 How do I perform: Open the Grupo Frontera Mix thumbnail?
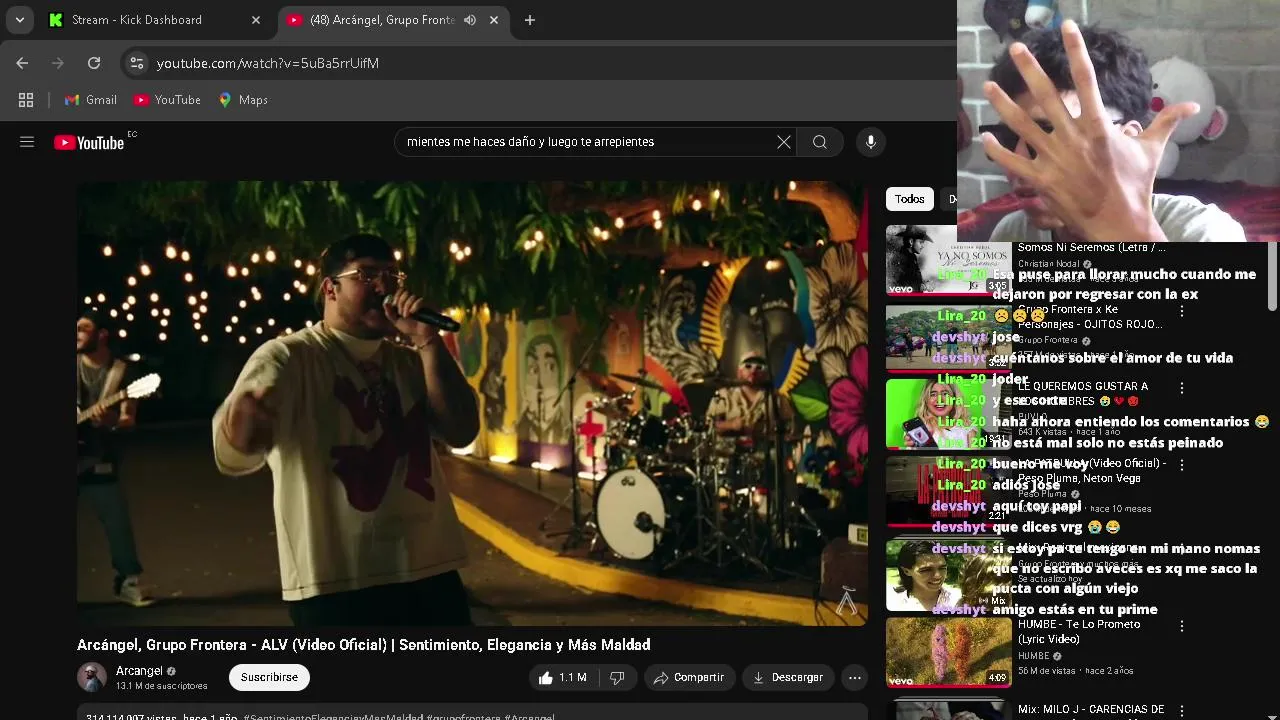(948, 575)
